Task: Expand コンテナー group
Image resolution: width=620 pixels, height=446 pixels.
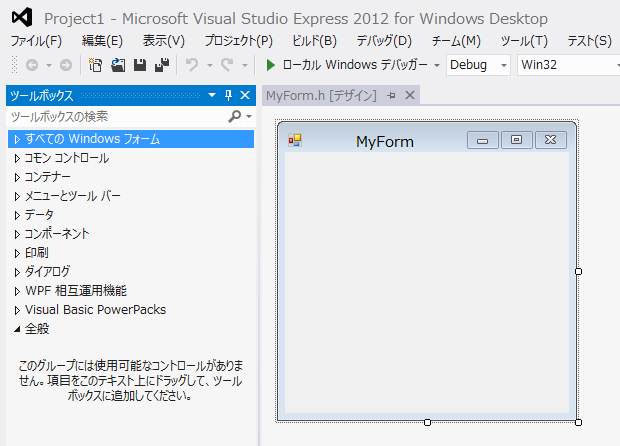Action: pos(17,178)
